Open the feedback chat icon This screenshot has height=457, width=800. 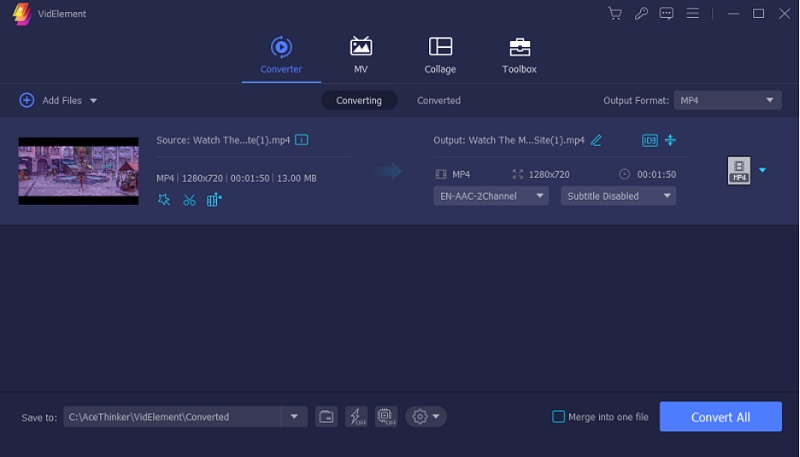pos(666,13)
